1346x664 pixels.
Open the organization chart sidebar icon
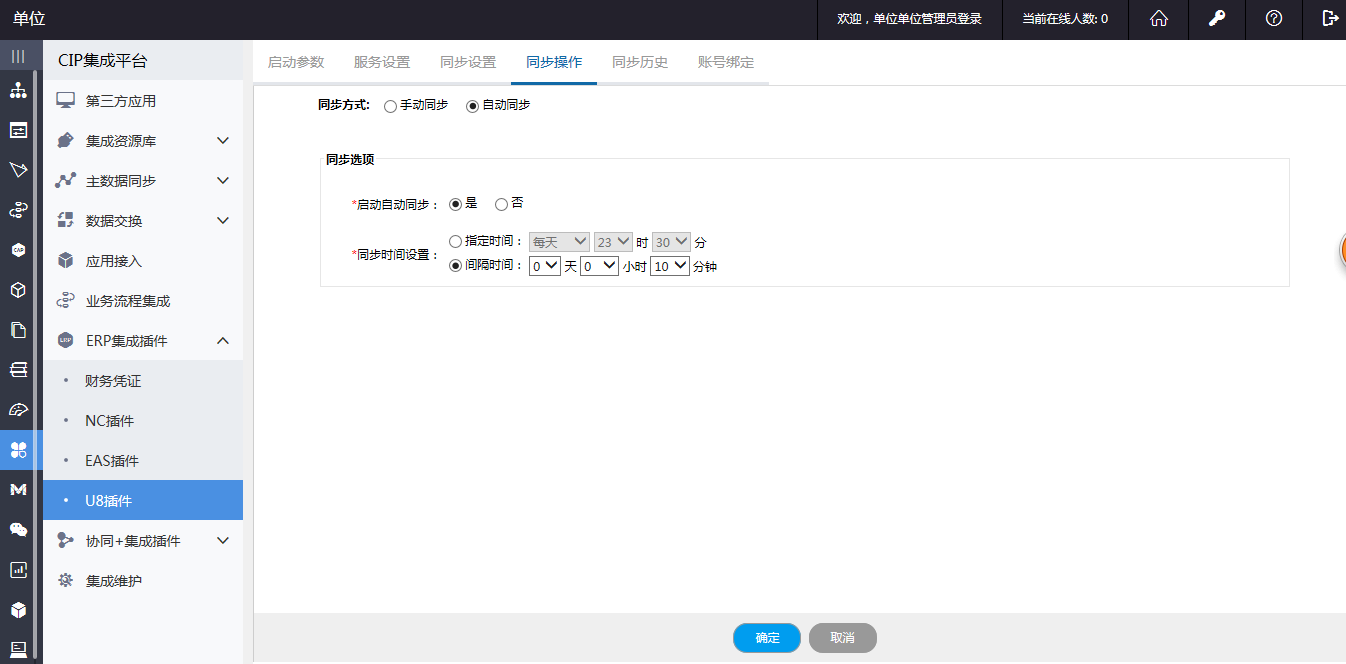click(18, 91)
